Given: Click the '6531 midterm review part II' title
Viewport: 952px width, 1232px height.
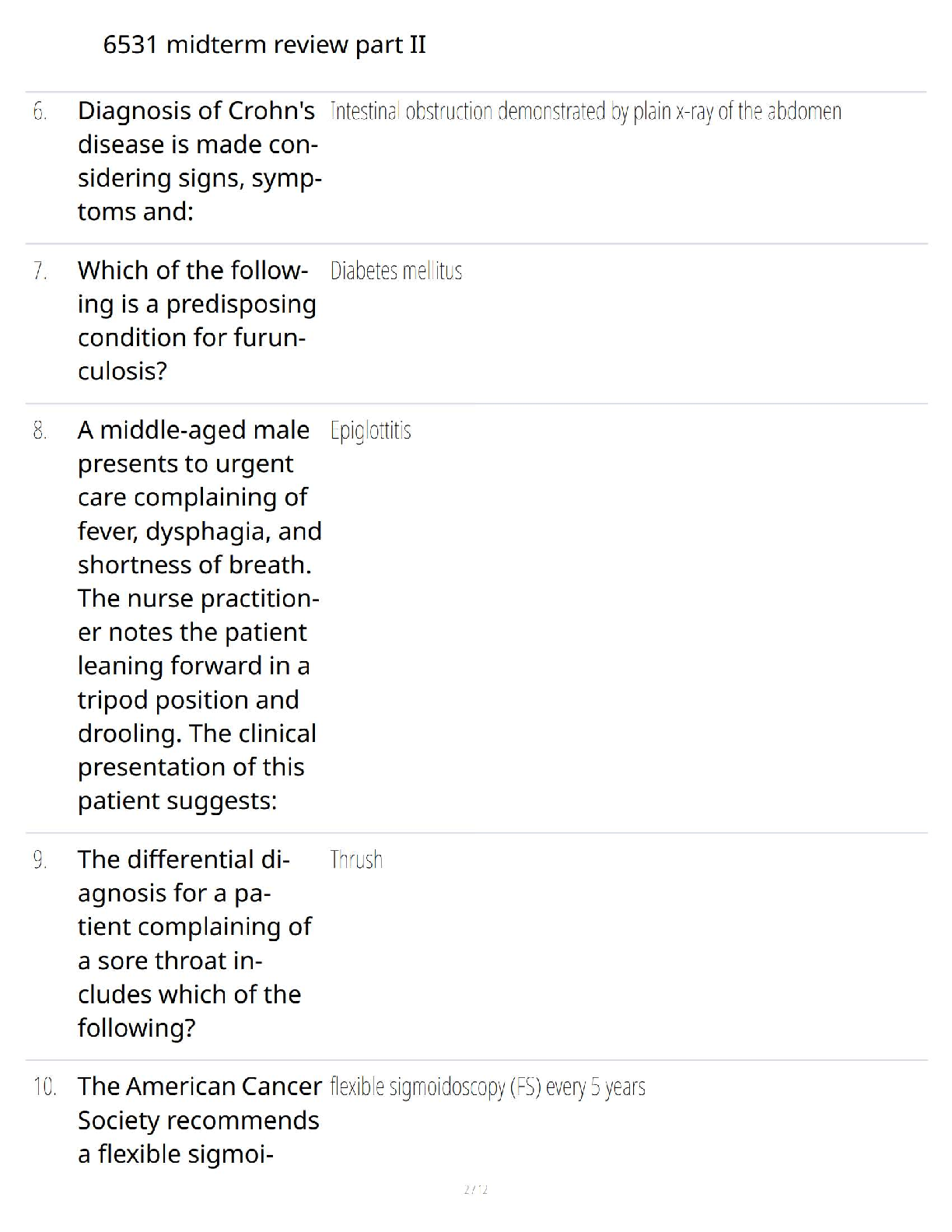Looking at the screenshot, I should pyautogui.click(x=264, y=45).
